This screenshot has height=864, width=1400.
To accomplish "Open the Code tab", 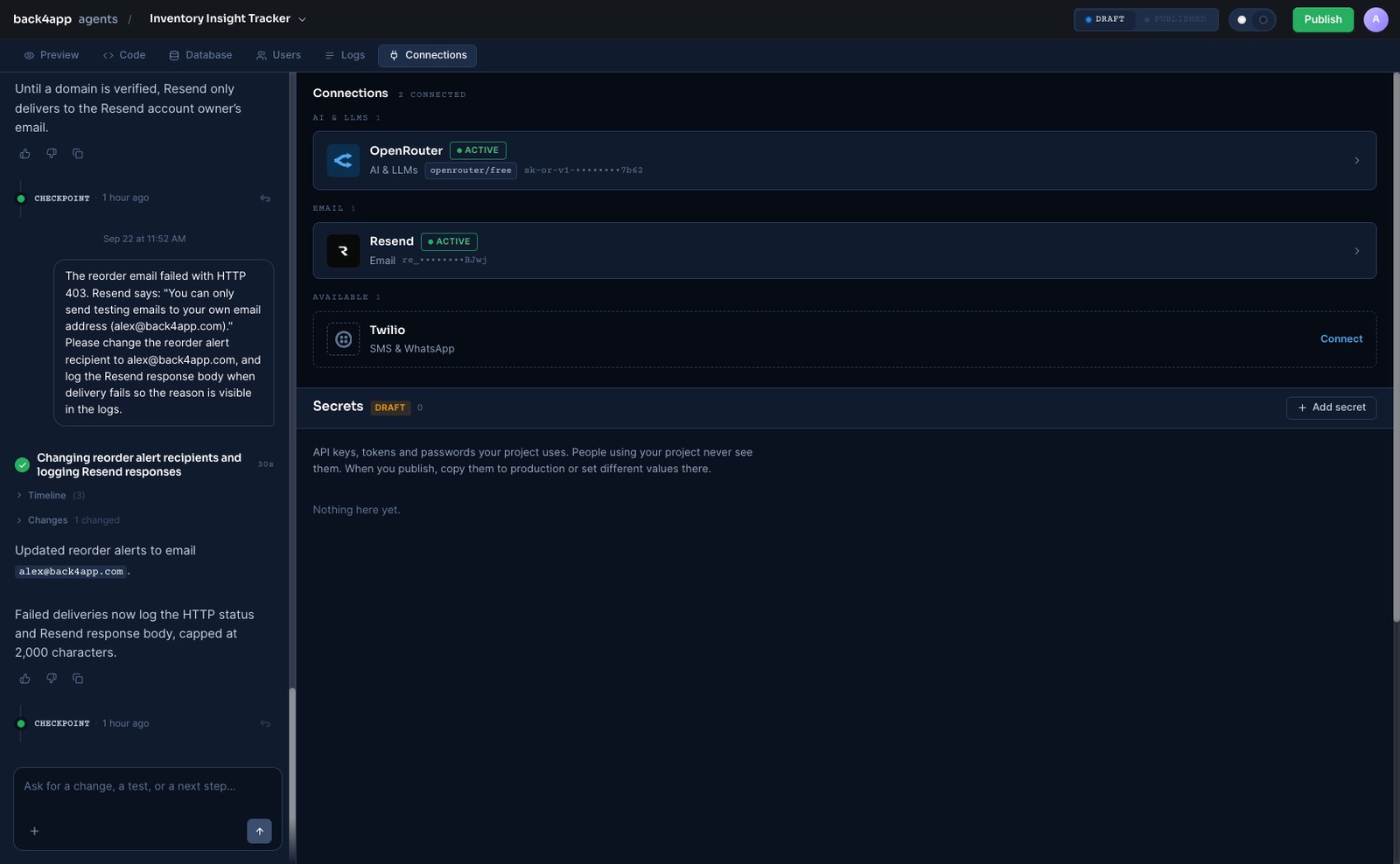I will 124,55.
